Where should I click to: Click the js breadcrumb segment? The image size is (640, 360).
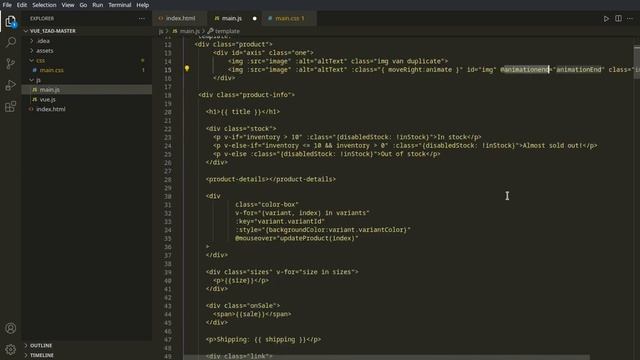[161, 31]
